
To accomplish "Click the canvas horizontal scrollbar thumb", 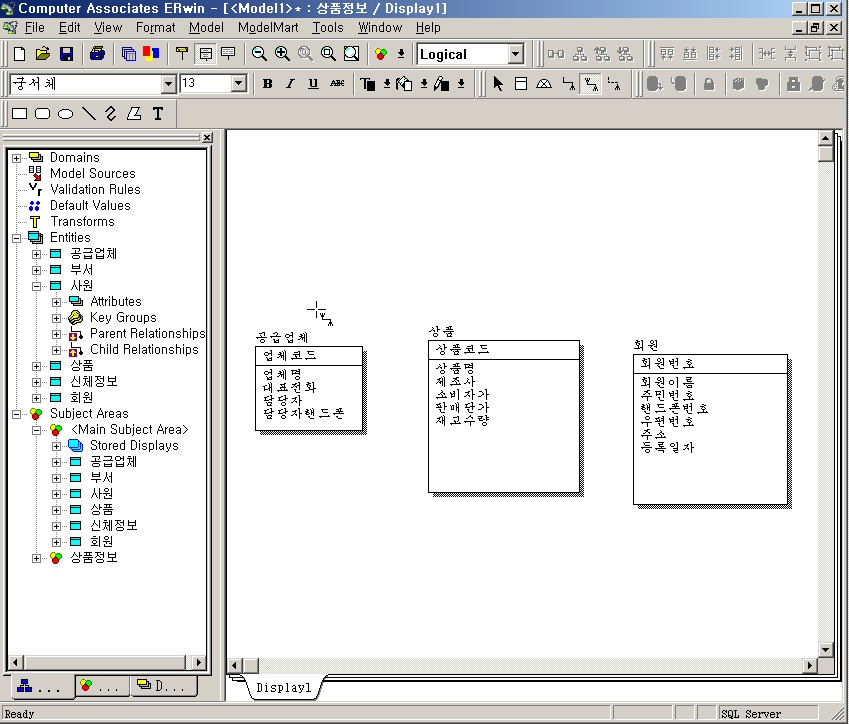I will (250, 665).
